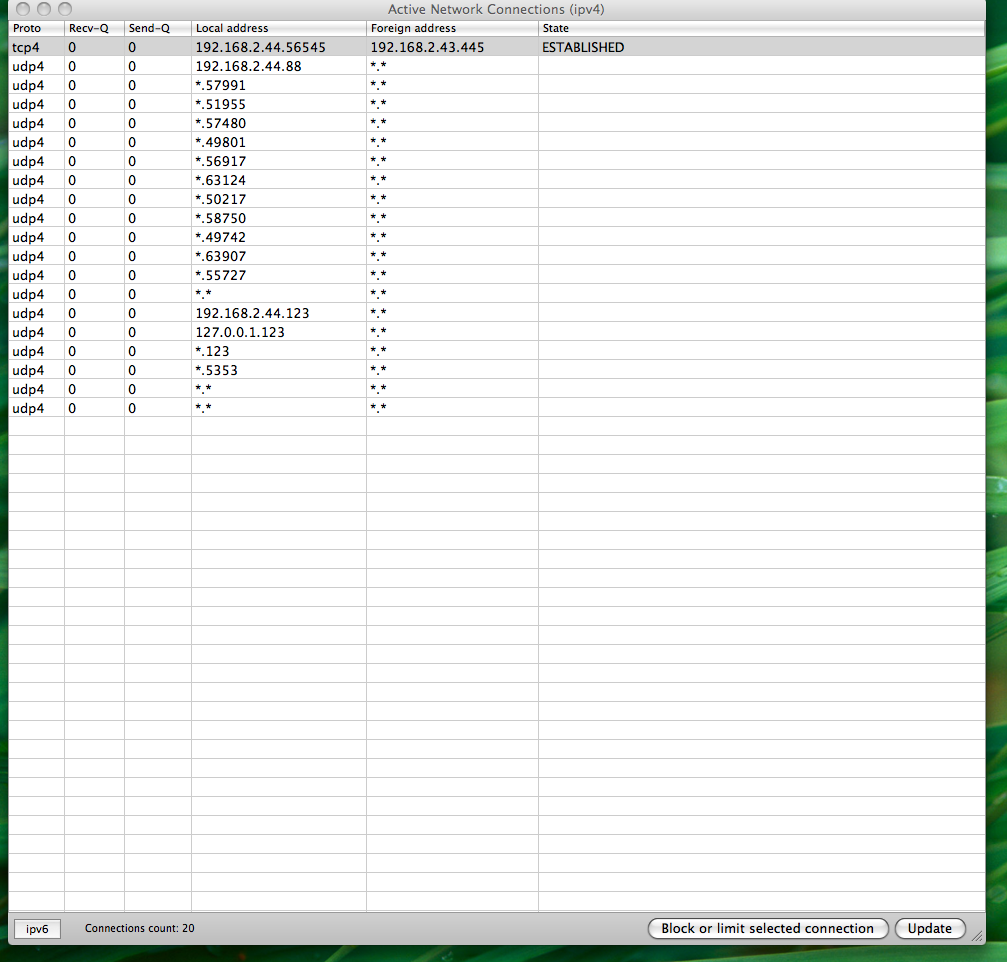
Task: Click the Active Network Connections (ipv4) title
Action: click(x=496, y=10)
